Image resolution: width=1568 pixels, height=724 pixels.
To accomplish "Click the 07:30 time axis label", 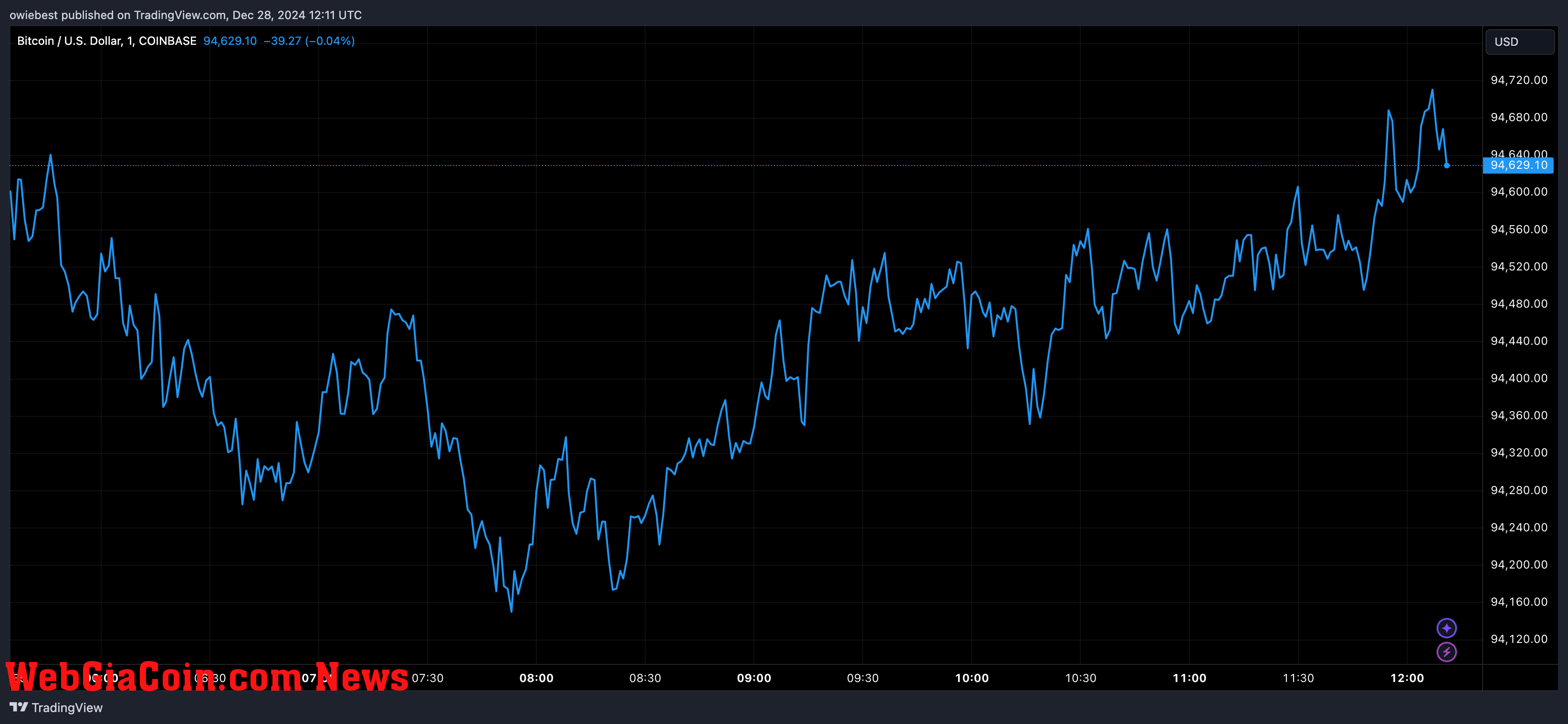I will click(427, 678).
